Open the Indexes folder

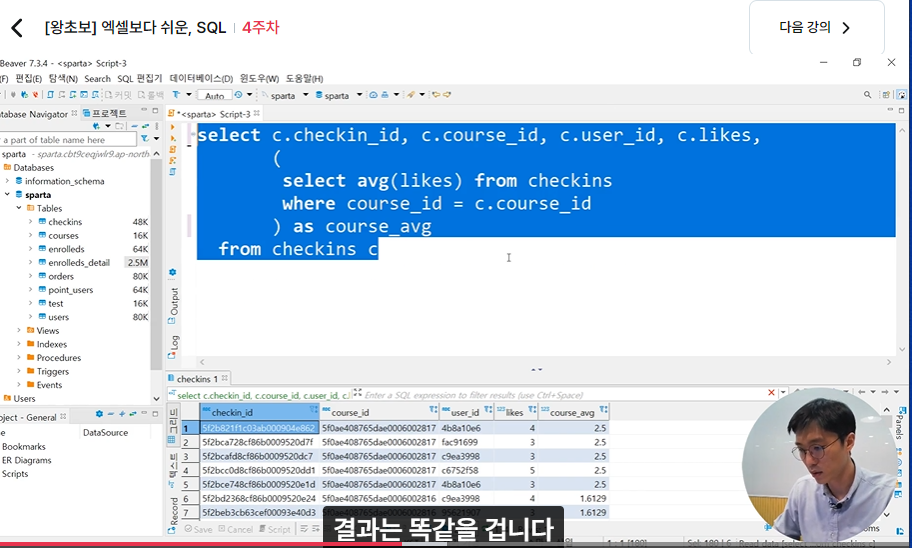coord(52,344)
